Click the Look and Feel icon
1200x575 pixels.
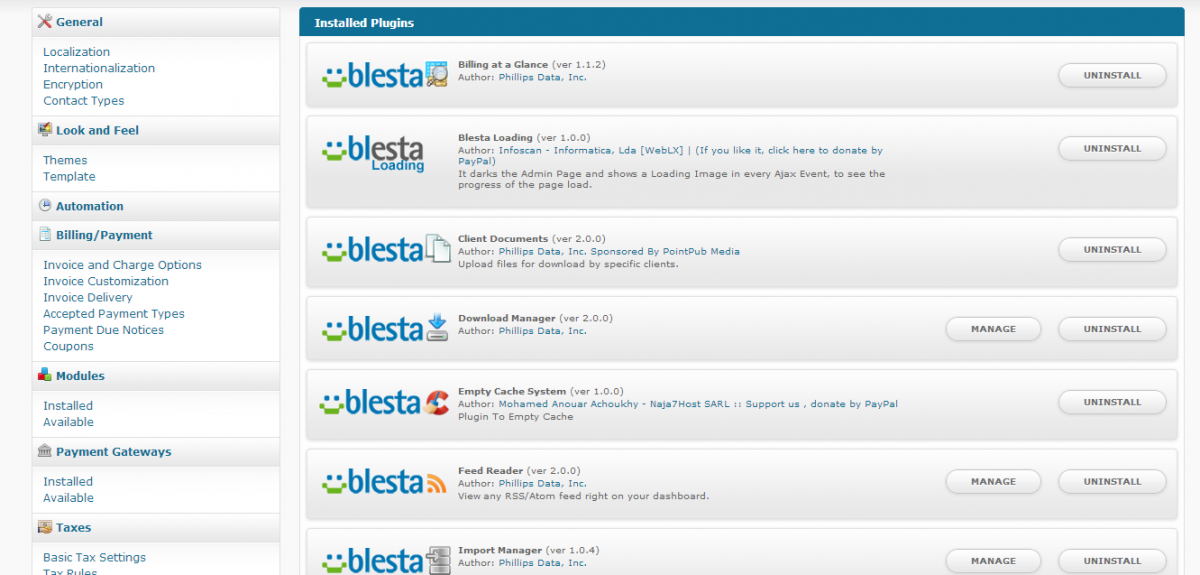tap(44, 130)
